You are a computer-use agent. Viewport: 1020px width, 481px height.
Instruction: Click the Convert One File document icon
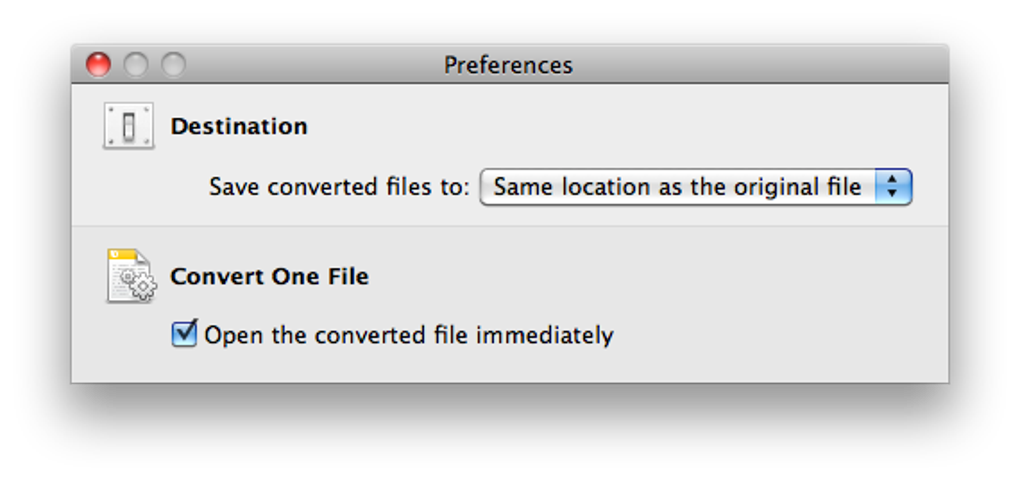[127, 273]
